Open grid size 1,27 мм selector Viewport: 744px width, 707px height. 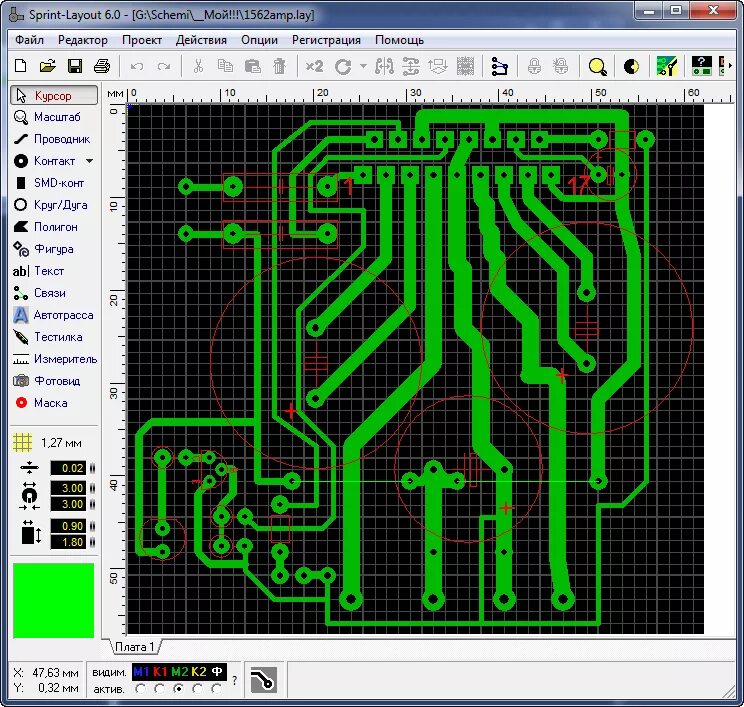[47, 443]
